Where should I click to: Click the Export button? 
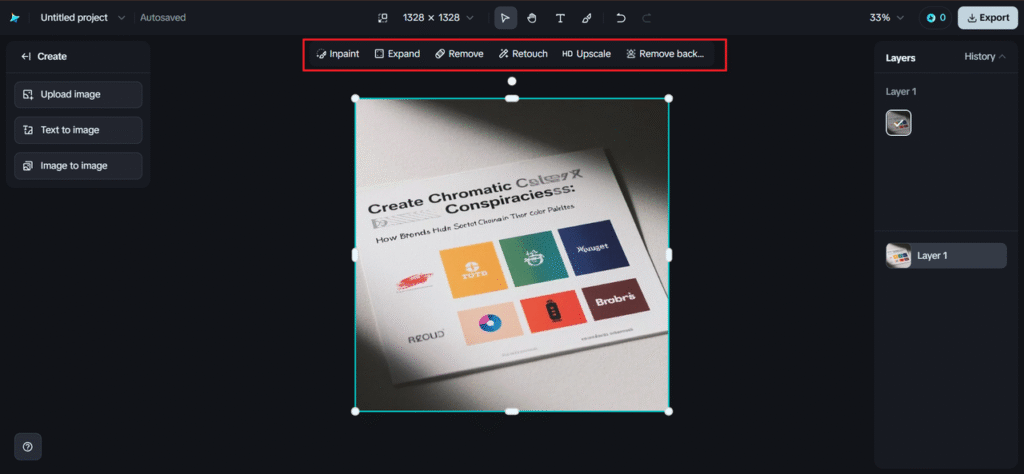[x=987, y=18]
